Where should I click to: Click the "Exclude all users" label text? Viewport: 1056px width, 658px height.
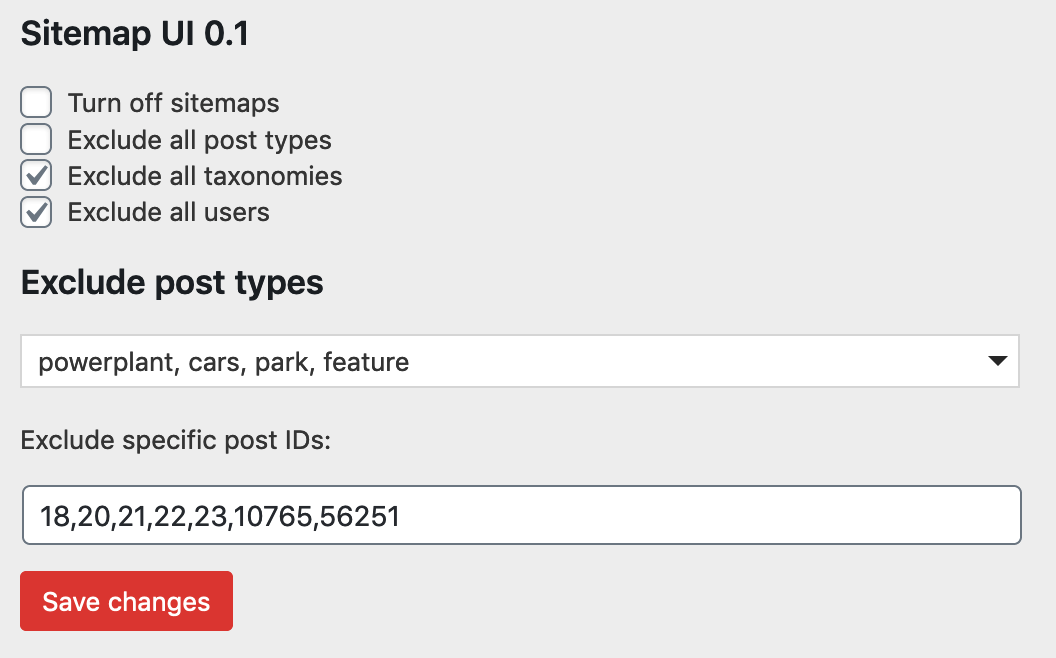pos(168,213)
